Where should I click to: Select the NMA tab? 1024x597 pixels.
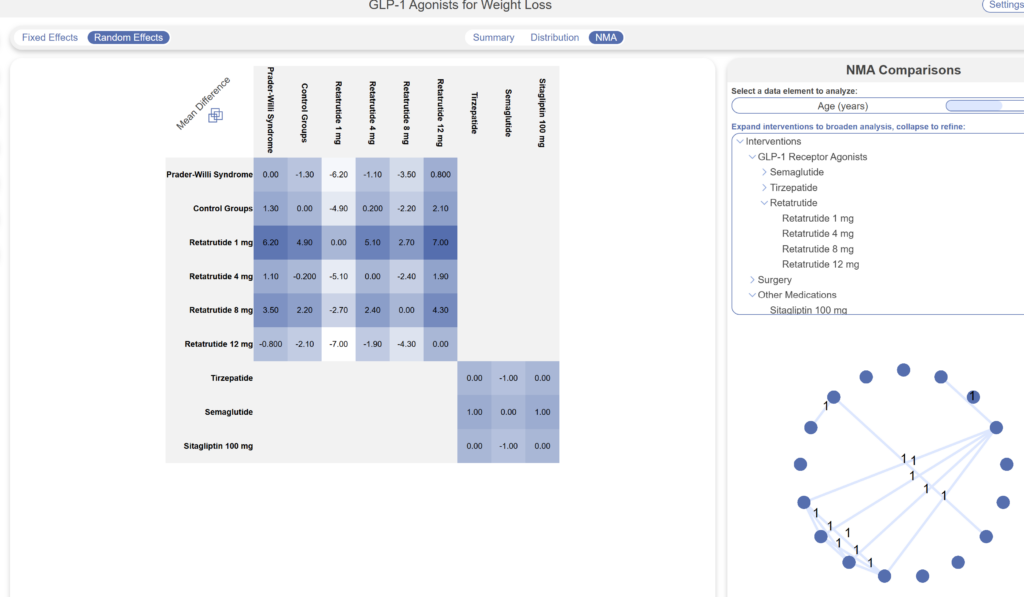click(x=606, y=37)
